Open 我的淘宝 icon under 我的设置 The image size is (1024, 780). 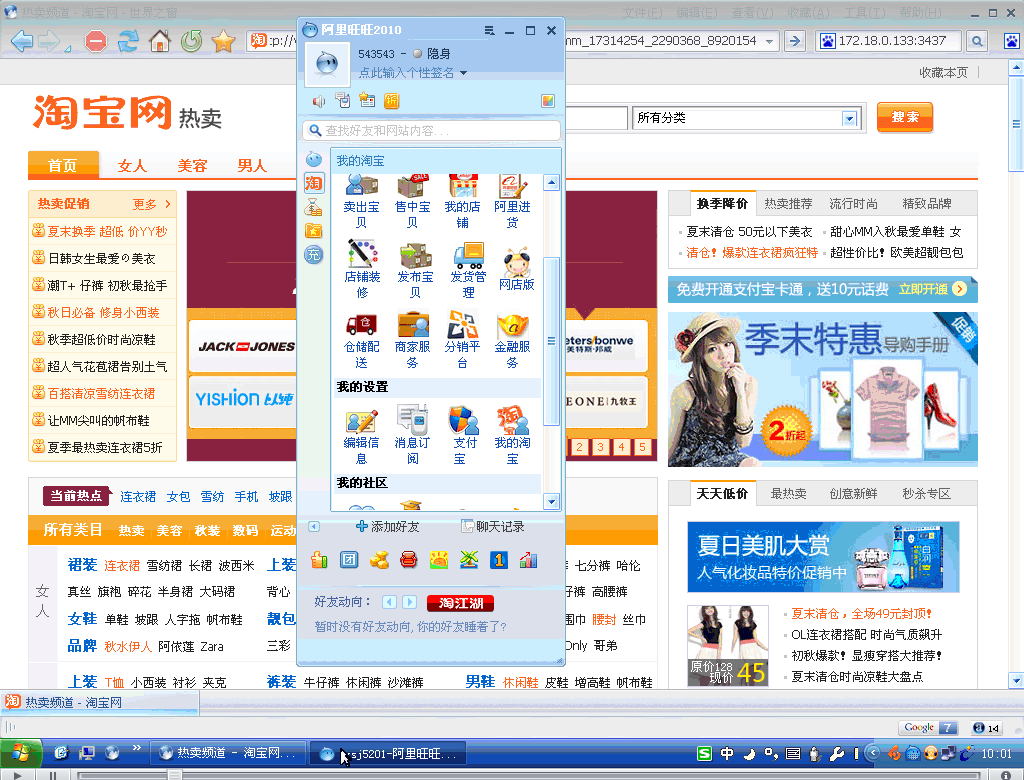[512, 434]
